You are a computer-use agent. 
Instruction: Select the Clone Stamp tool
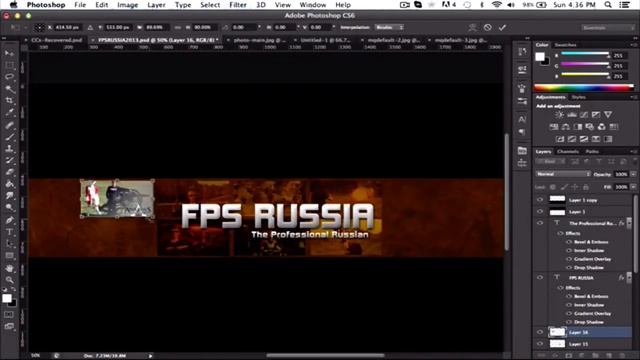coord(9,149)
